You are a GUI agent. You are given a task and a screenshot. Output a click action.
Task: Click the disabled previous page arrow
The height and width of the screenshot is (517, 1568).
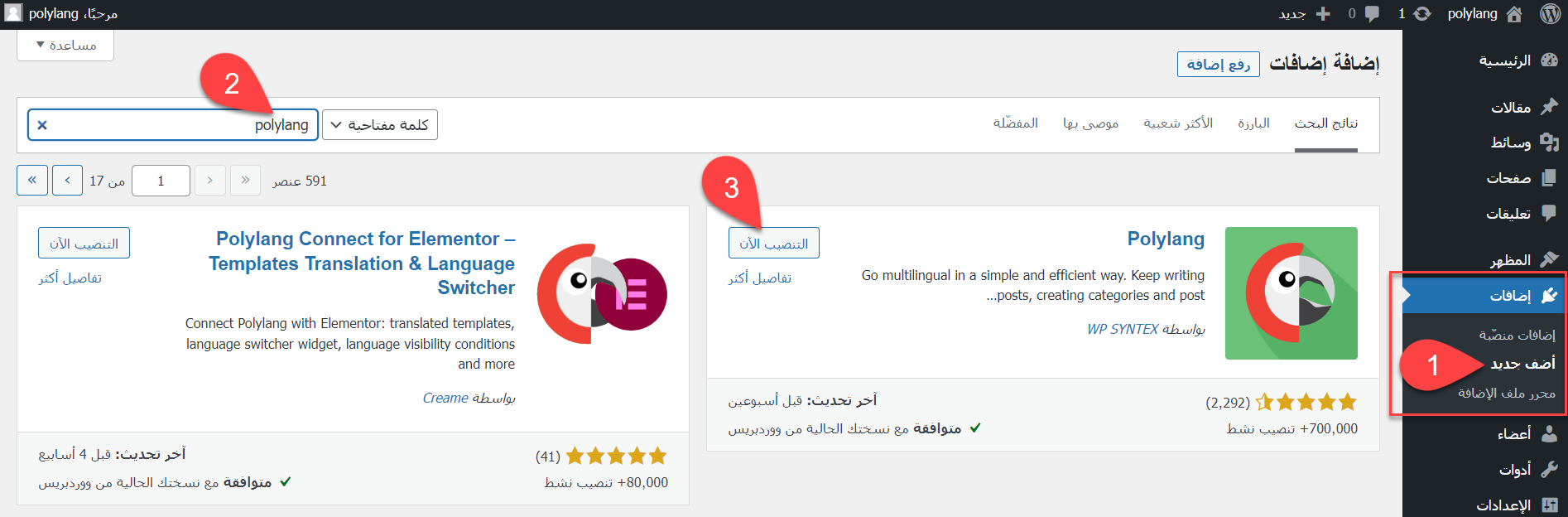point(210,180)
